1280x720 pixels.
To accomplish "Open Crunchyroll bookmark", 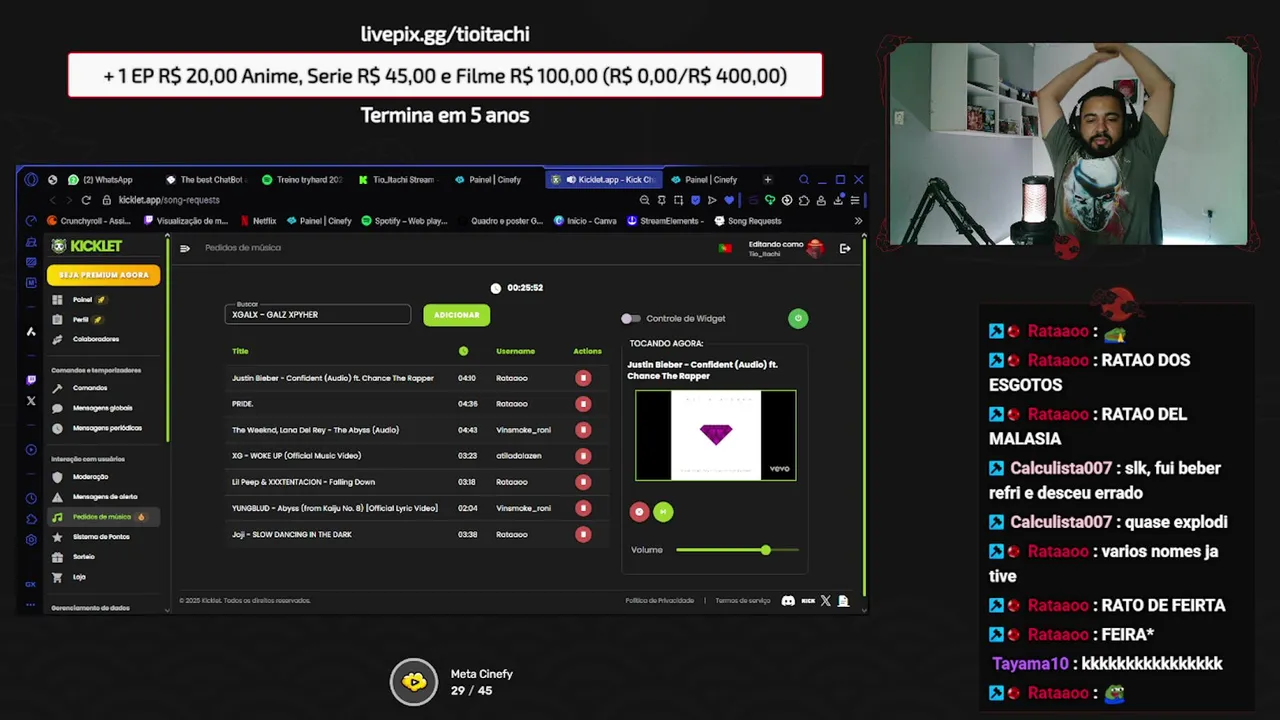I will pyautogui.click(x=89, y=221).
